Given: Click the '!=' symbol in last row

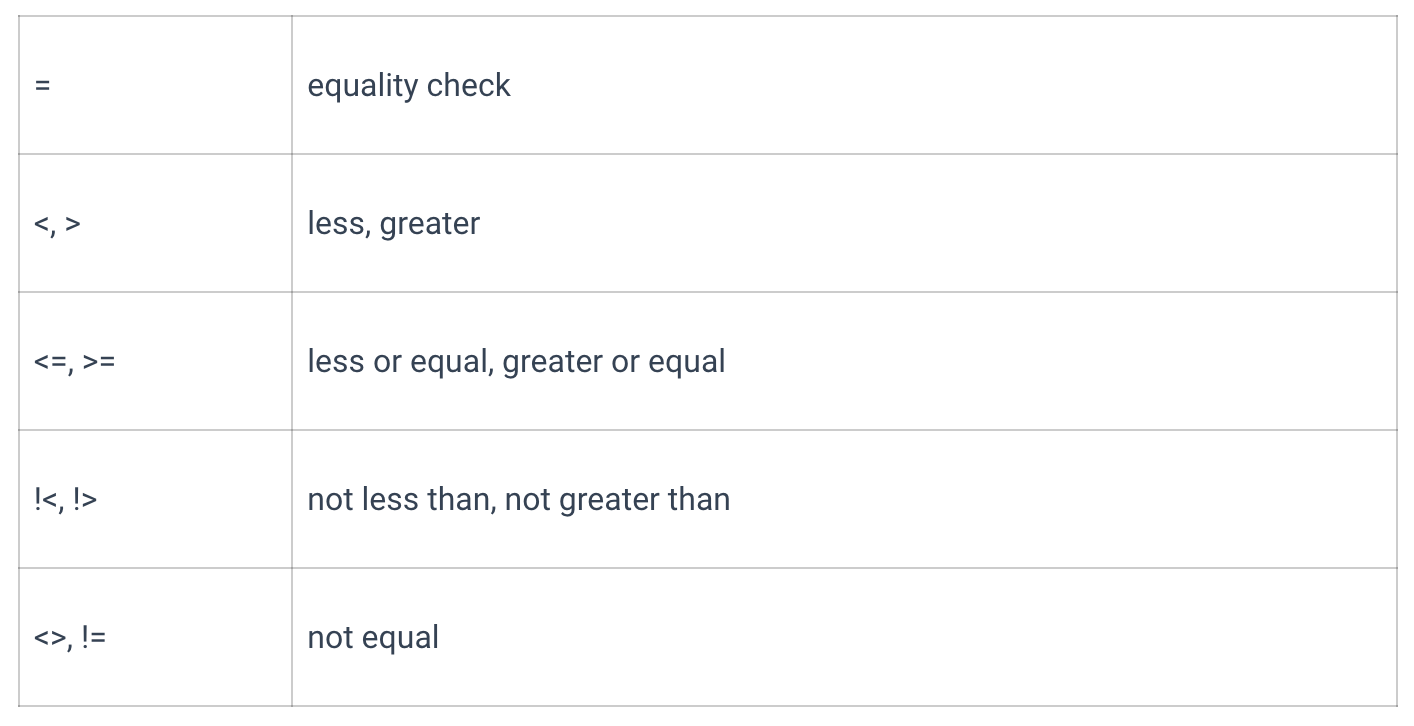Looking at the screenshot, I should 94,637.
